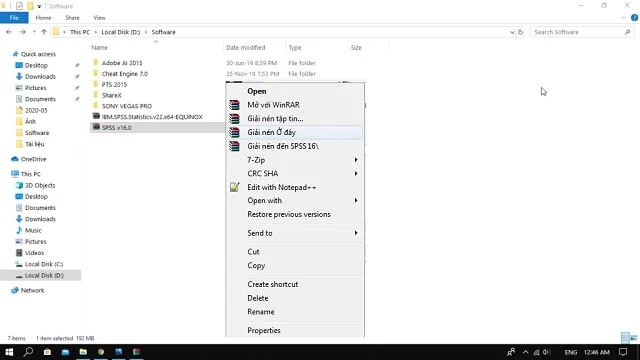Image resolution: width=640 pixels, height=360 pixels.
Task: Switch to the Share ribbon tab
Action: click(72, 18)
